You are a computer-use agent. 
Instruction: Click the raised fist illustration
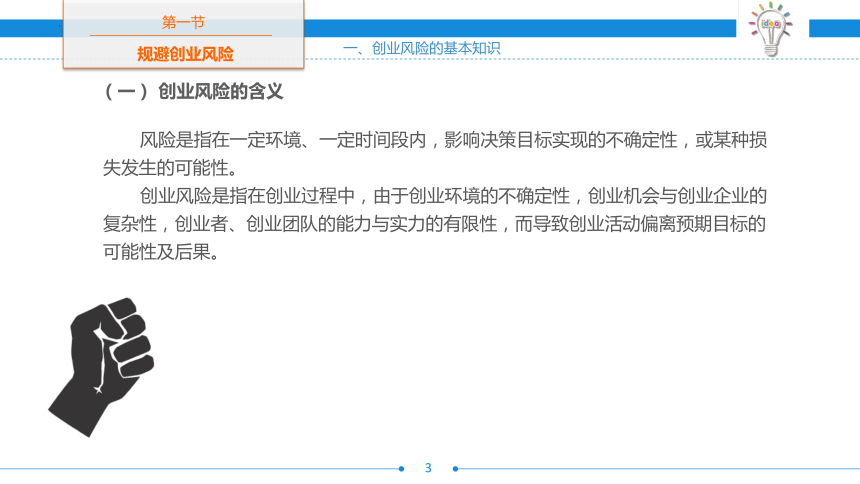101,367
